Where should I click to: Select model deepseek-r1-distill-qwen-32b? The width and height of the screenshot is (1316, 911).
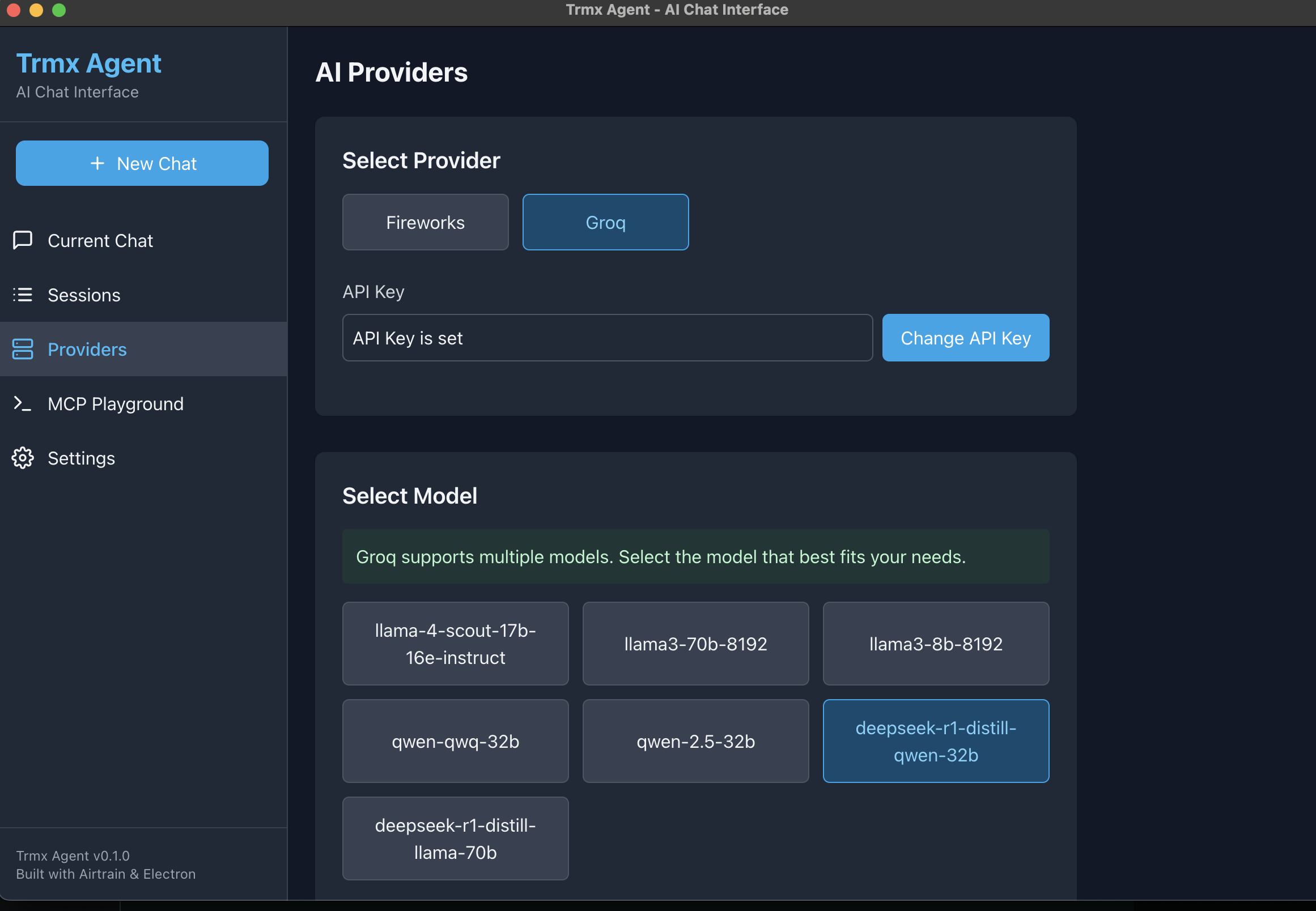[x=936, y=741]
